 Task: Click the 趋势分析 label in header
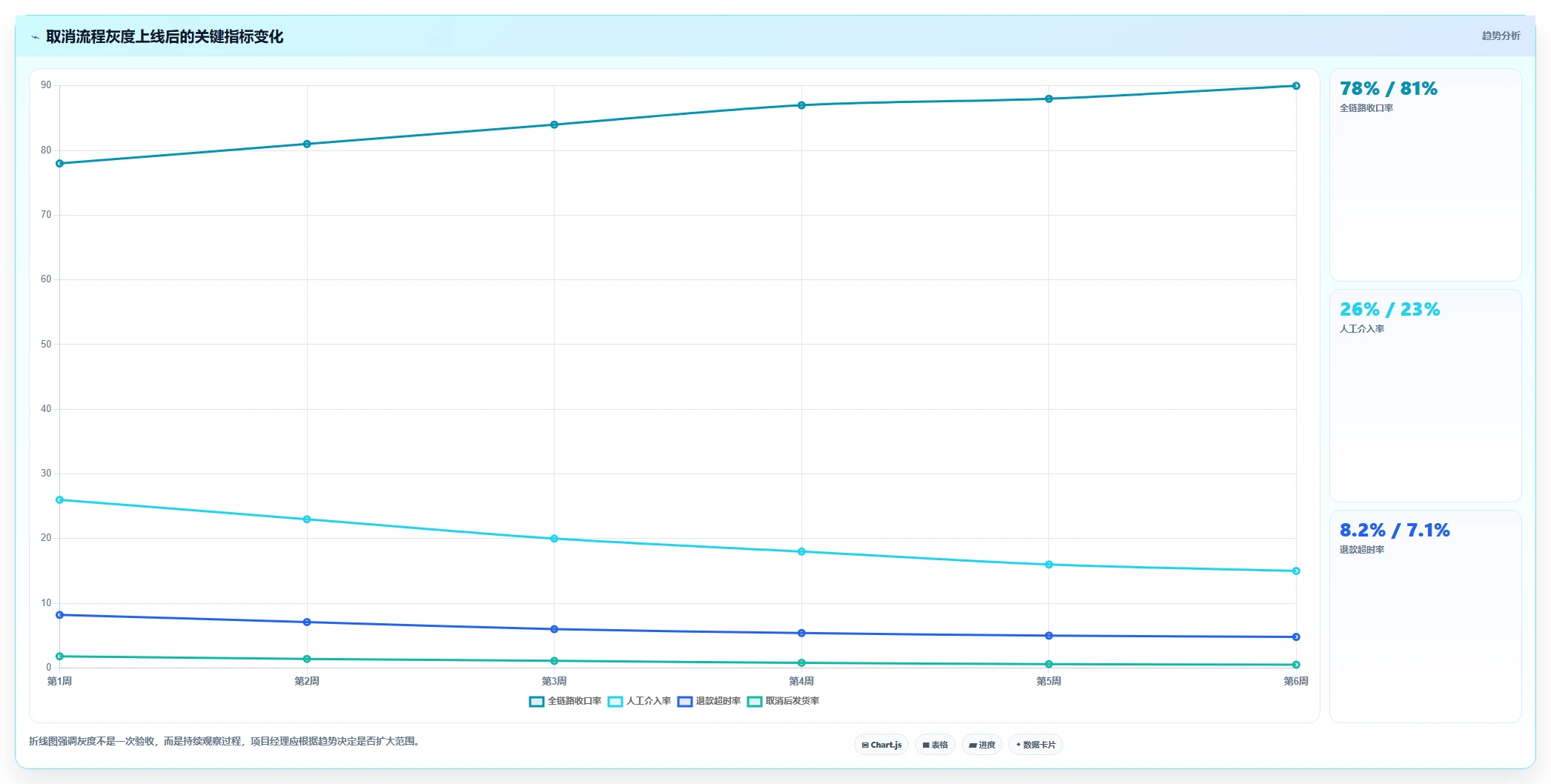point(1501,36)
